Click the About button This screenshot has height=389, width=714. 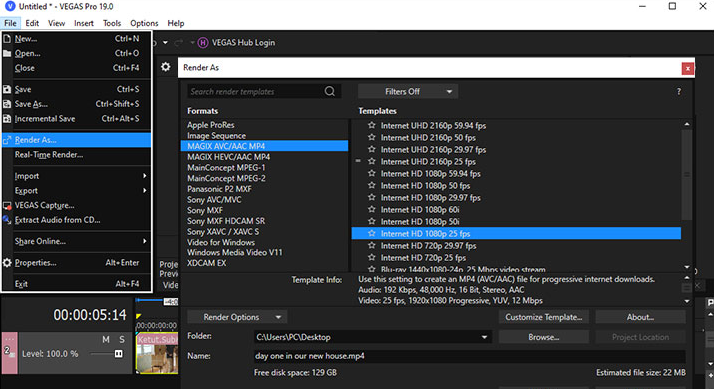pyautogui.click(x=640, y=317)
